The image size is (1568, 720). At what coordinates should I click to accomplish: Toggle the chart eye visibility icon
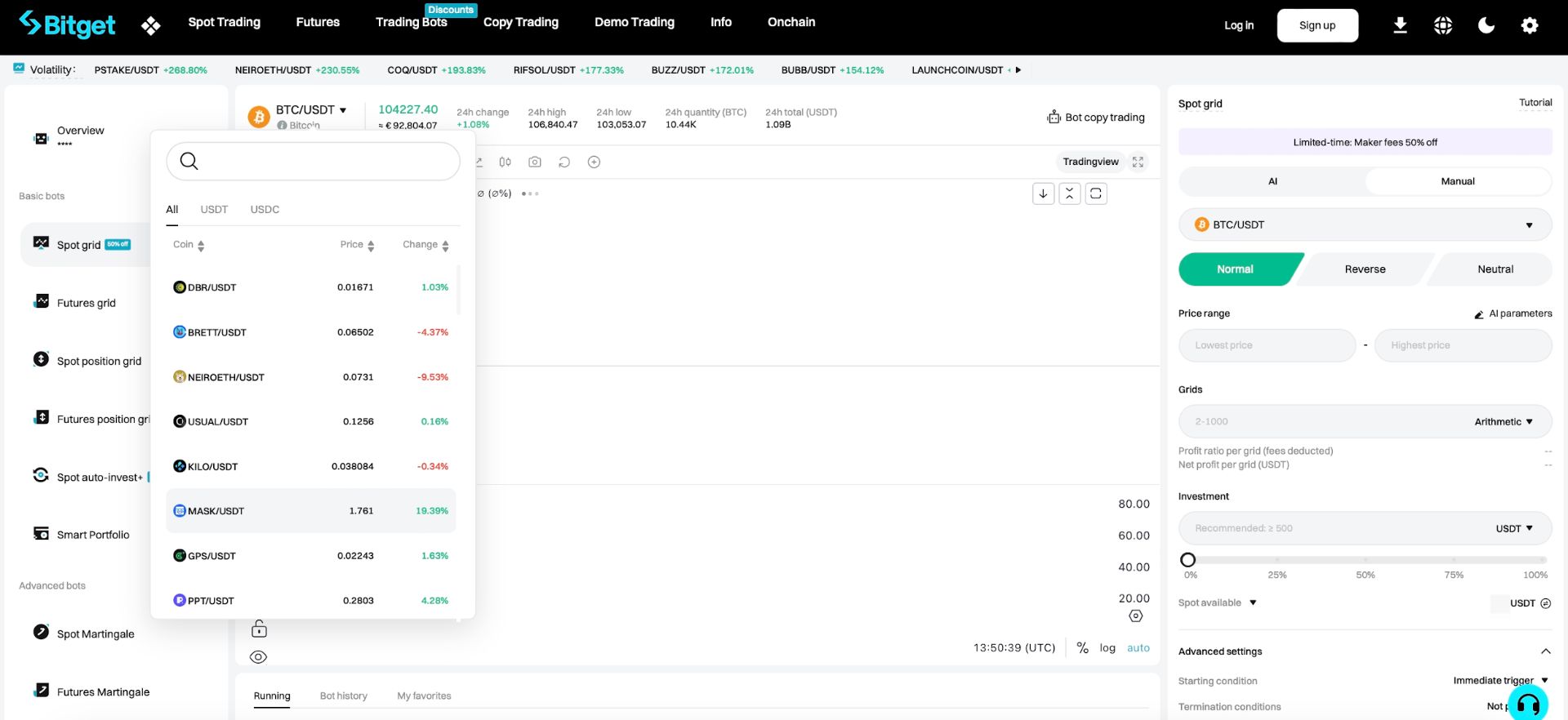258,657
